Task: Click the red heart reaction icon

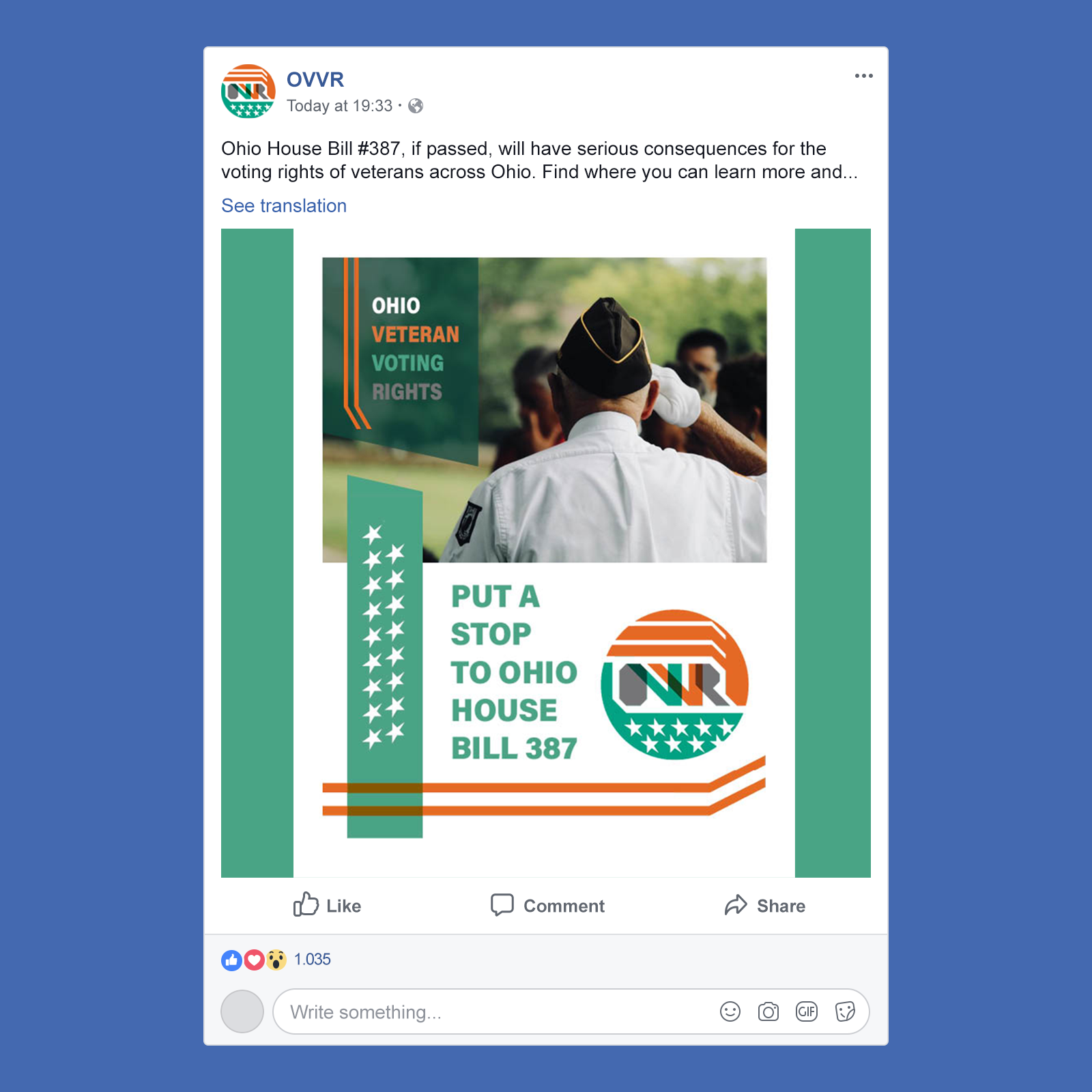Action: coord(254,960)
